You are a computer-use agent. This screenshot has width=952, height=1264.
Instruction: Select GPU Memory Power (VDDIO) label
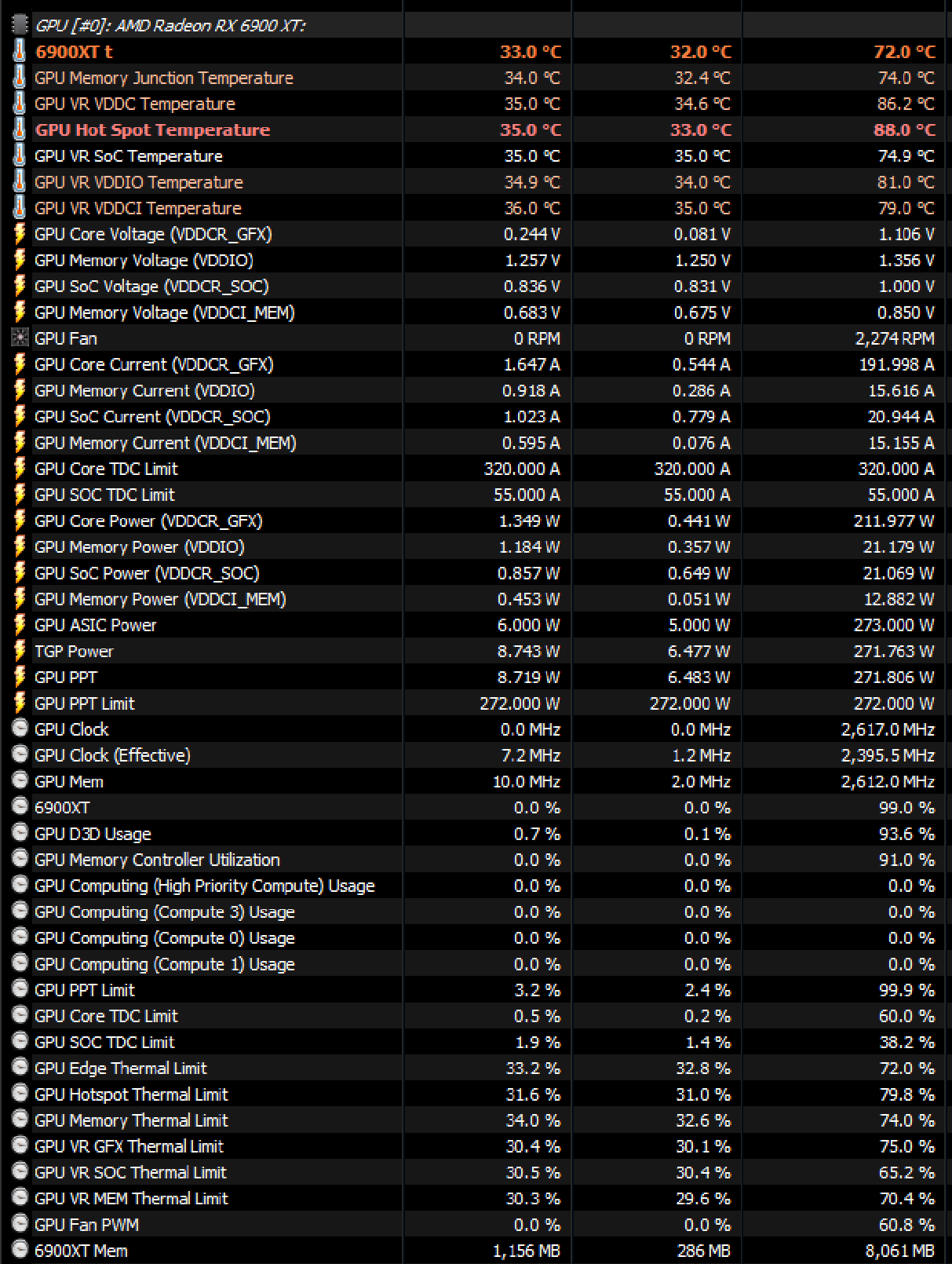click(x=140, y=547)
